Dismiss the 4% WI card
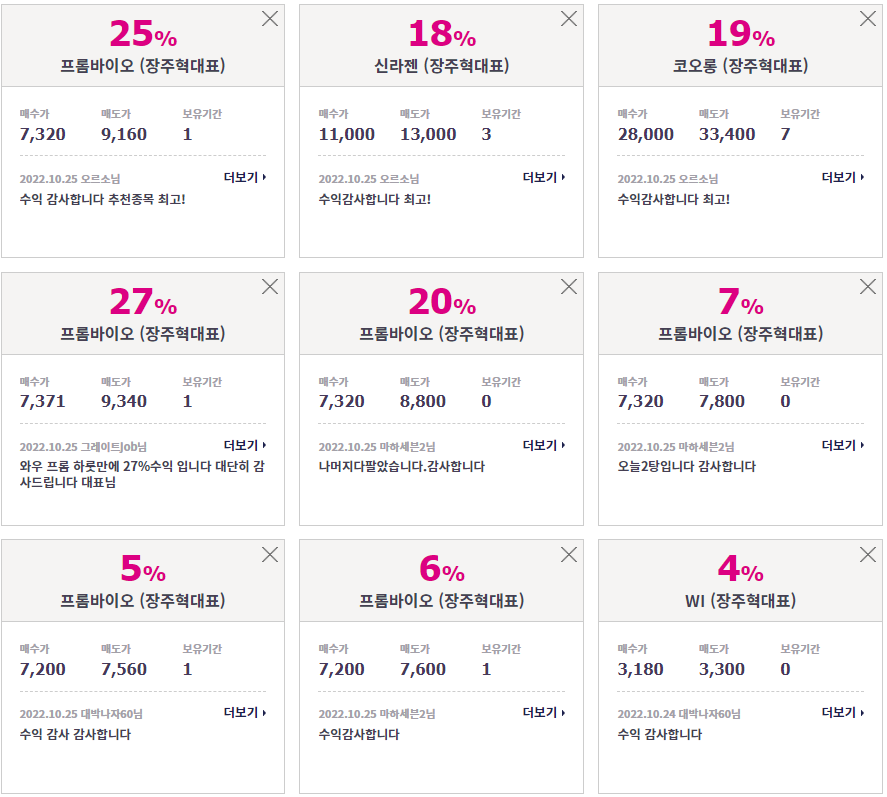 tap(867, 554)
